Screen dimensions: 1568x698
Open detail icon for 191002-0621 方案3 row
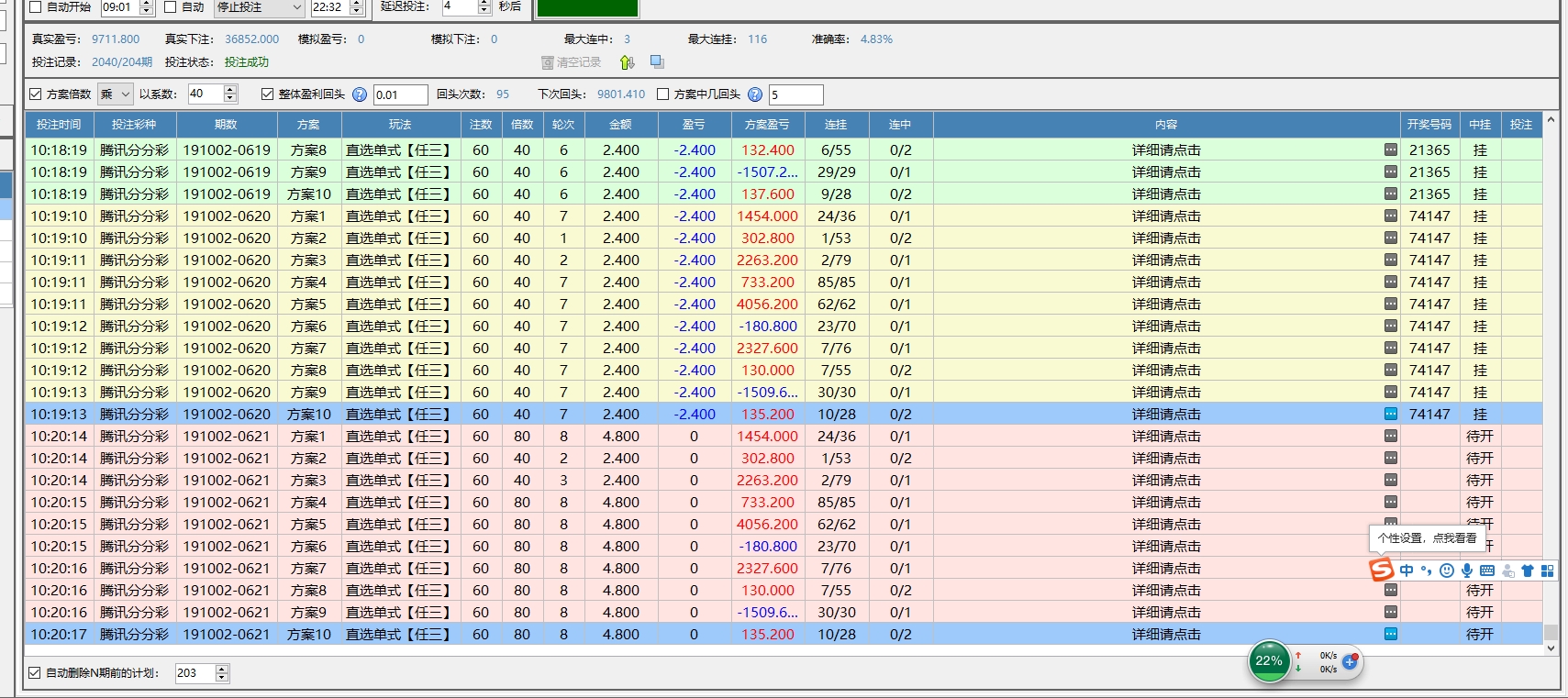click(x=1391, y=480)
